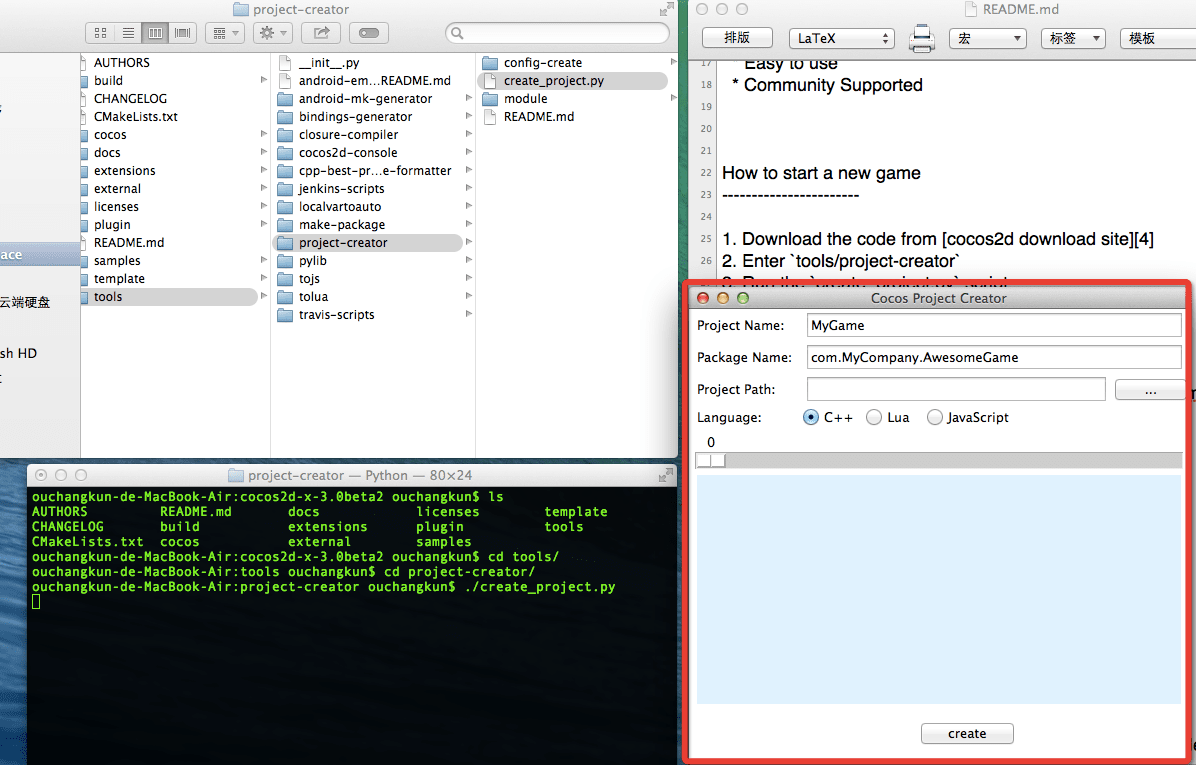
Task: Select the tools folder in Finder
Action: point(108,297)
